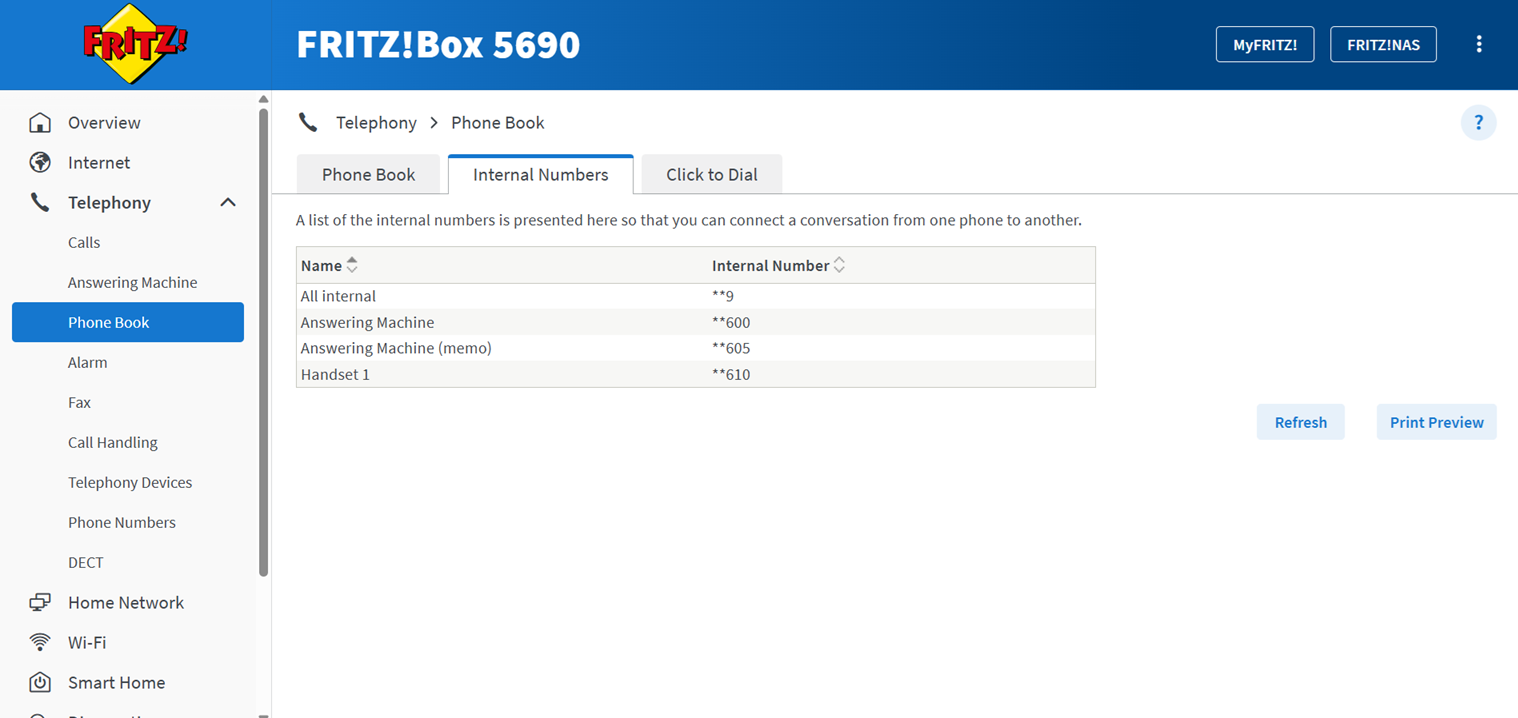Click the Wi-Fi signal icon
The image size is (1518, 718).
click(x=40, y=643)
